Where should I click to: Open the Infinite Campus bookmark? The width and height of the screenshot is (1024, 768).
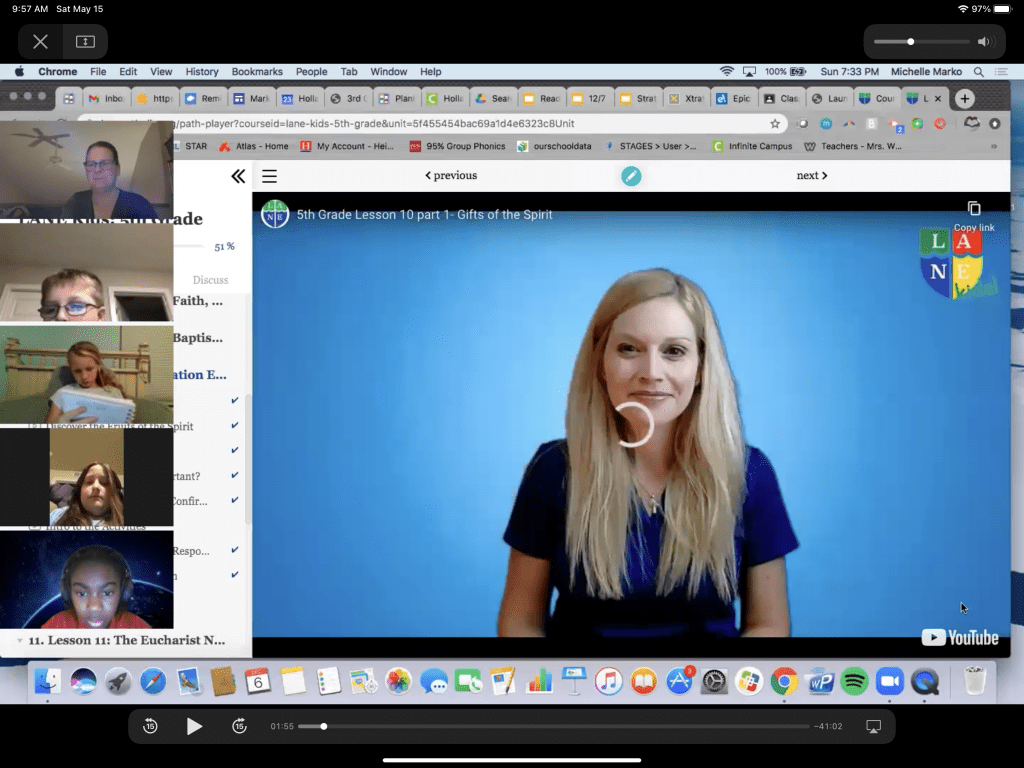click(x=753, y=146)
